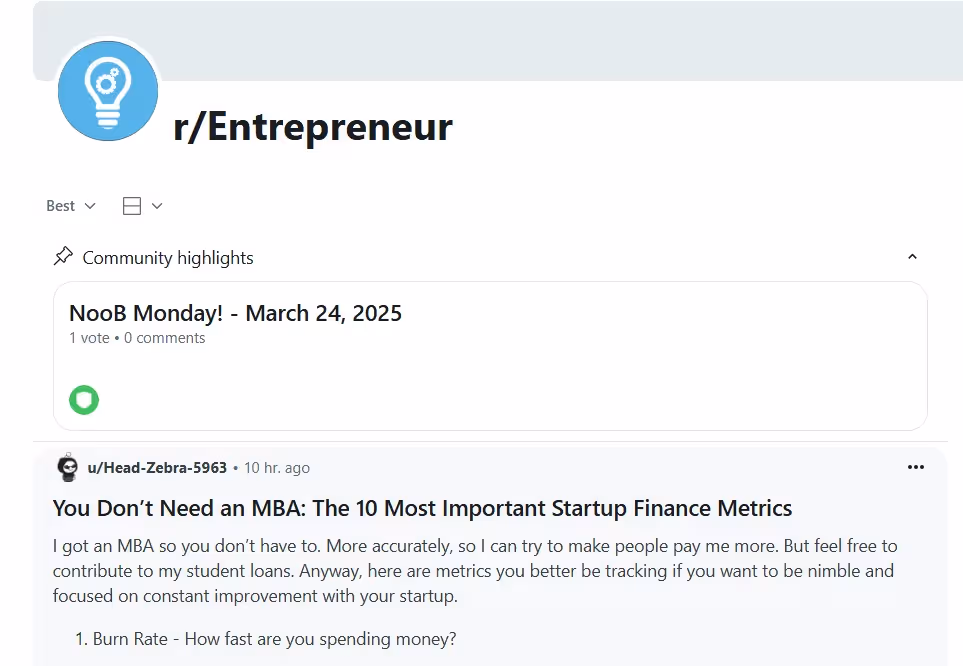Open the three-dot post options menu
Image resolution: width=963 pixels, height=666 pixels.
tap(915, 467)
